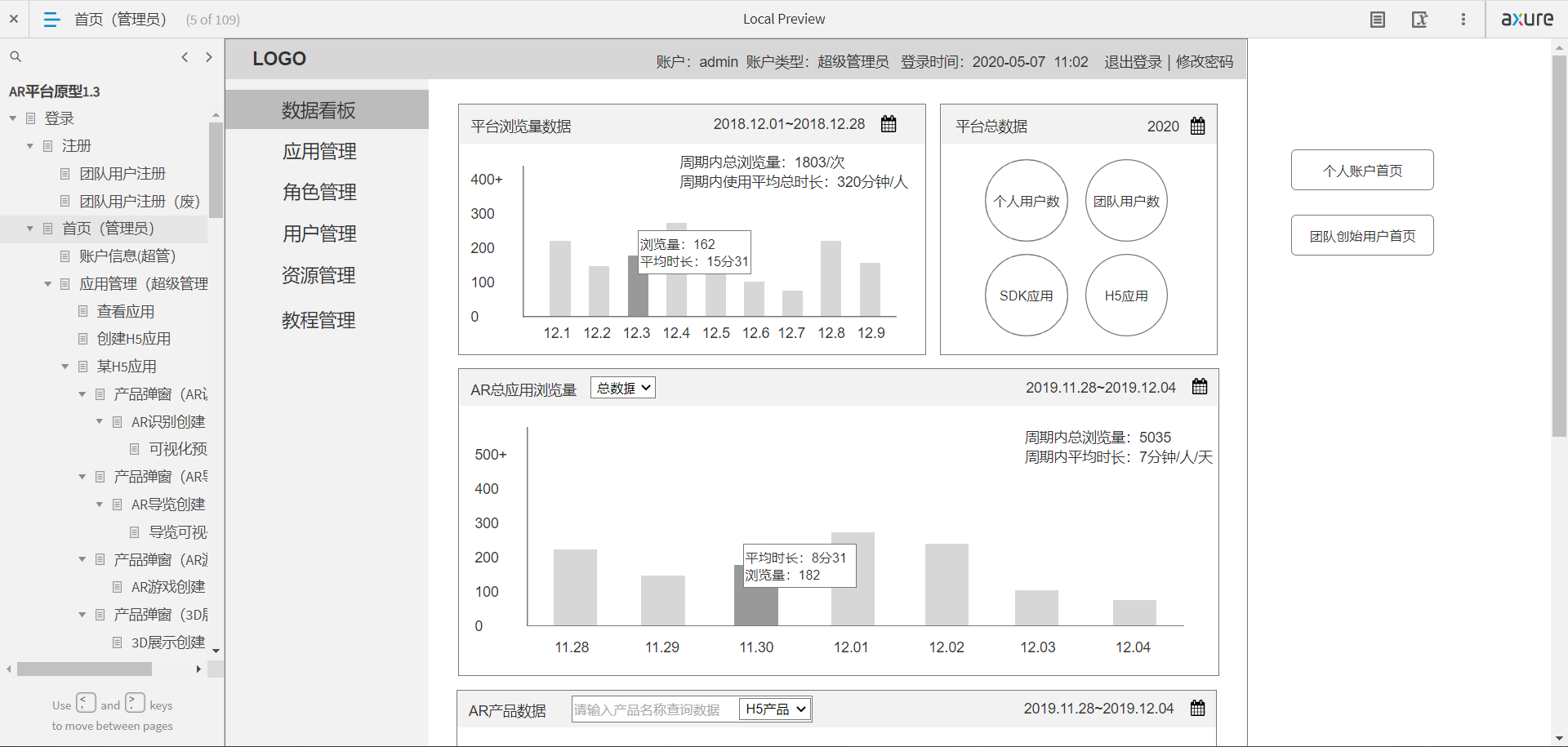Click the date range 2018.12.01~2018.12.28
The image size is (1568, 747).
(789, 124)
